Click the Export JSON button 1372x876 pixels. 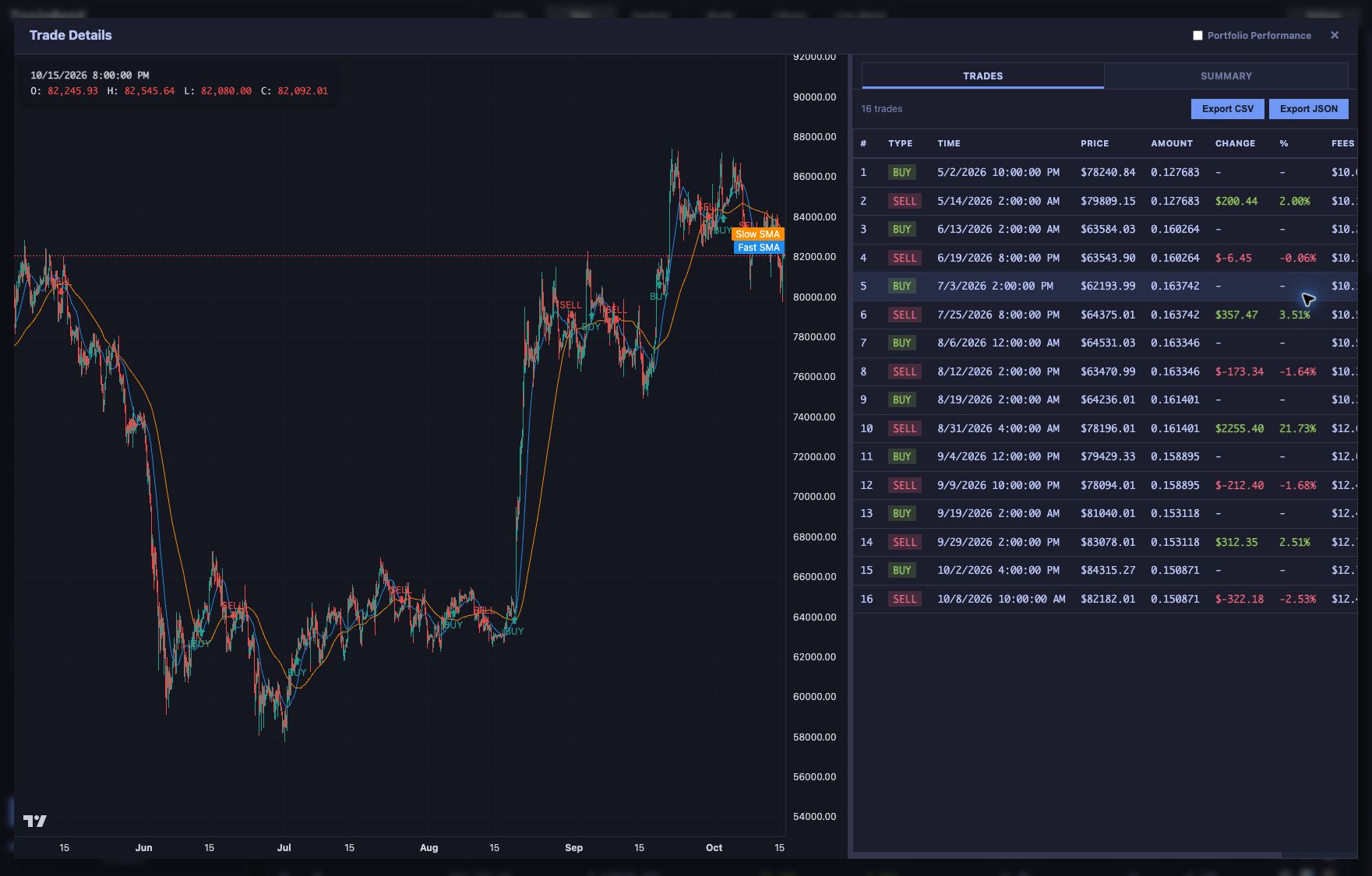pos(1308,109)
